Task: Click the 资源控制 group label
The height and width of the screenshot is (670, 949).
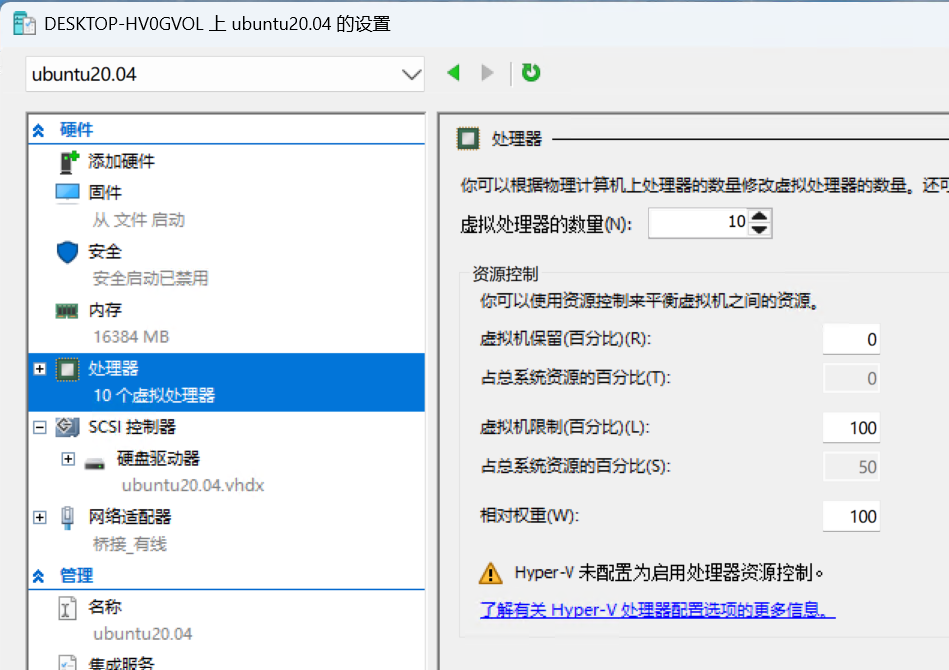Action: tap(505, 274)
